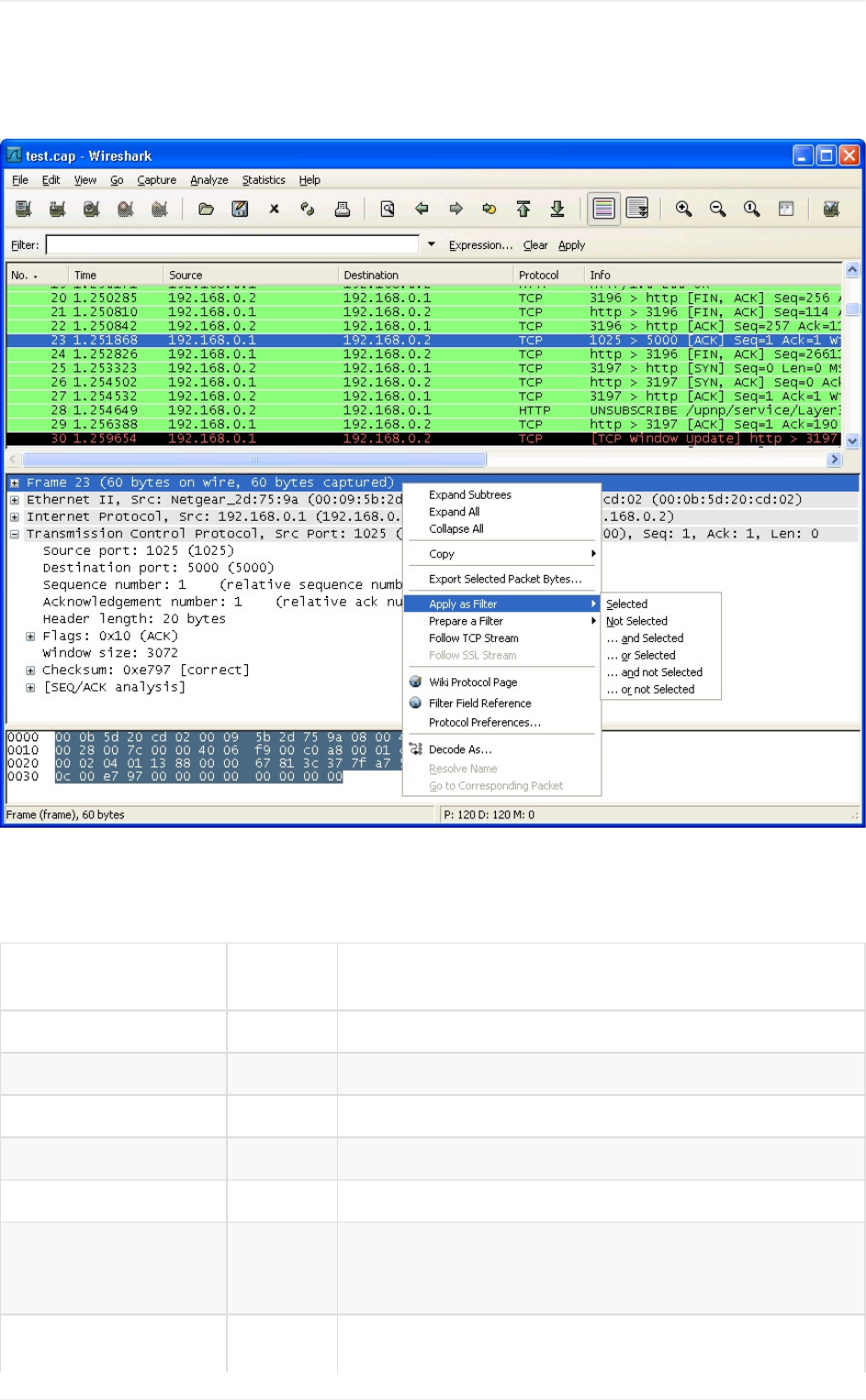Choose Decode As... from context menu
Viewport: 866px width, 1400px height.
(501, 750)
